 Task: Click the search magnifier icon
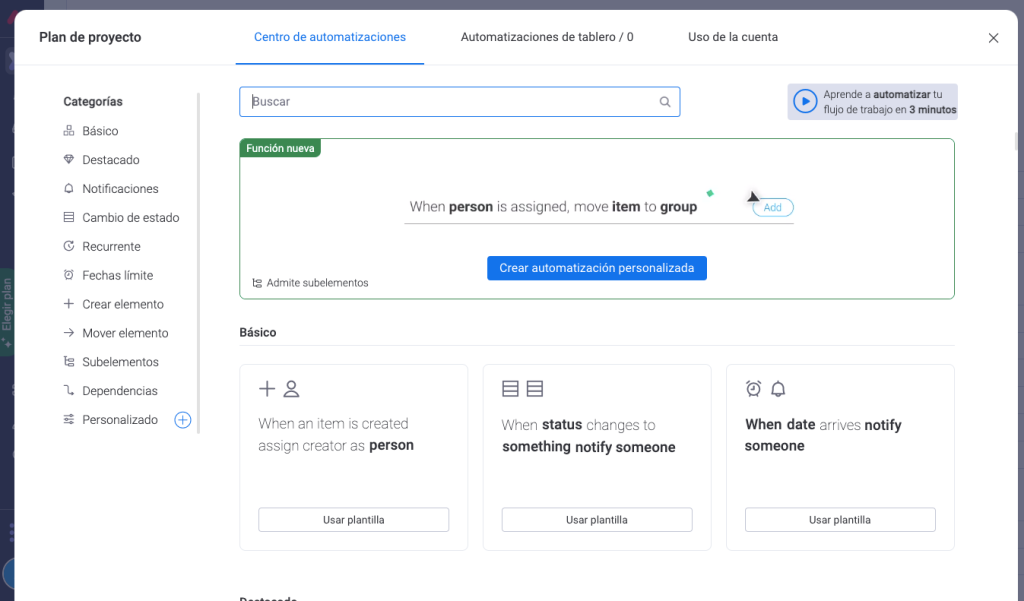pos(665,102)
